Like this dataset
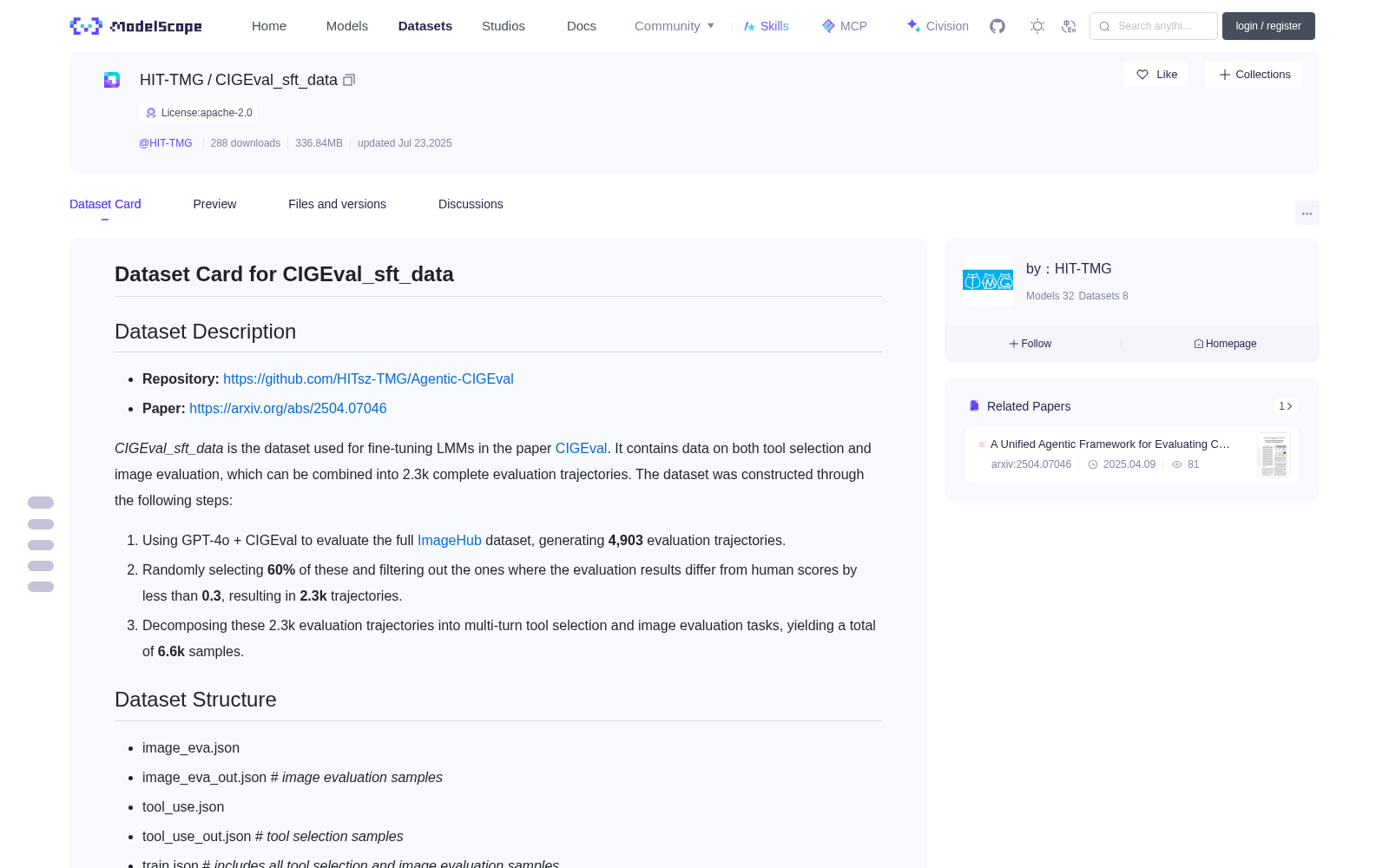This screenshot has width=1389, height=868. pyautogui.click(x=1156, y=75)
